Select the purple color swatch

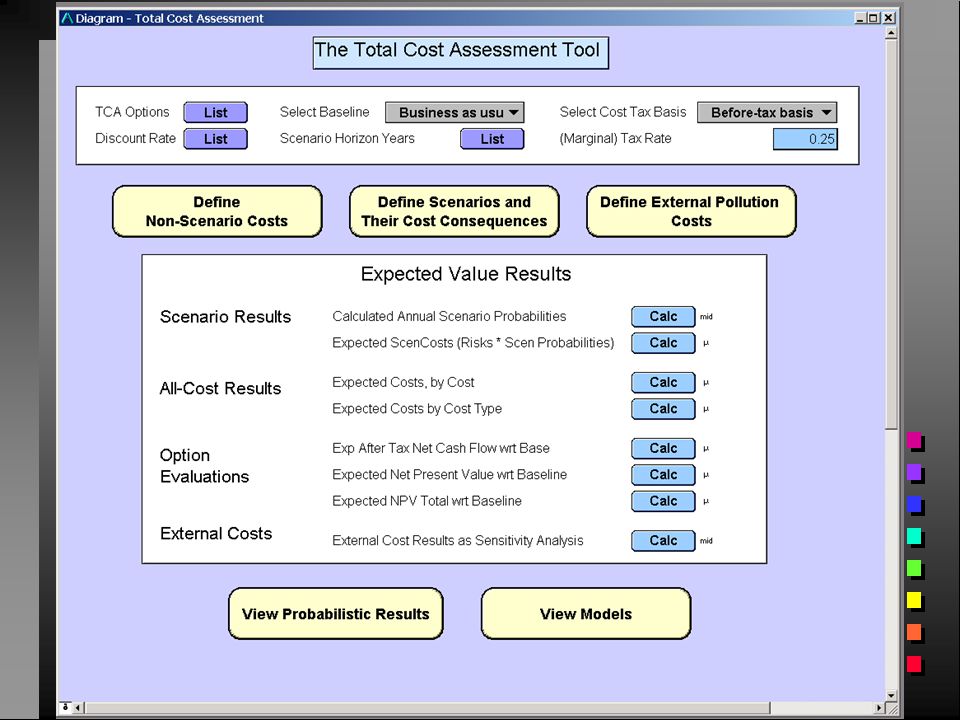click(915, 473)
